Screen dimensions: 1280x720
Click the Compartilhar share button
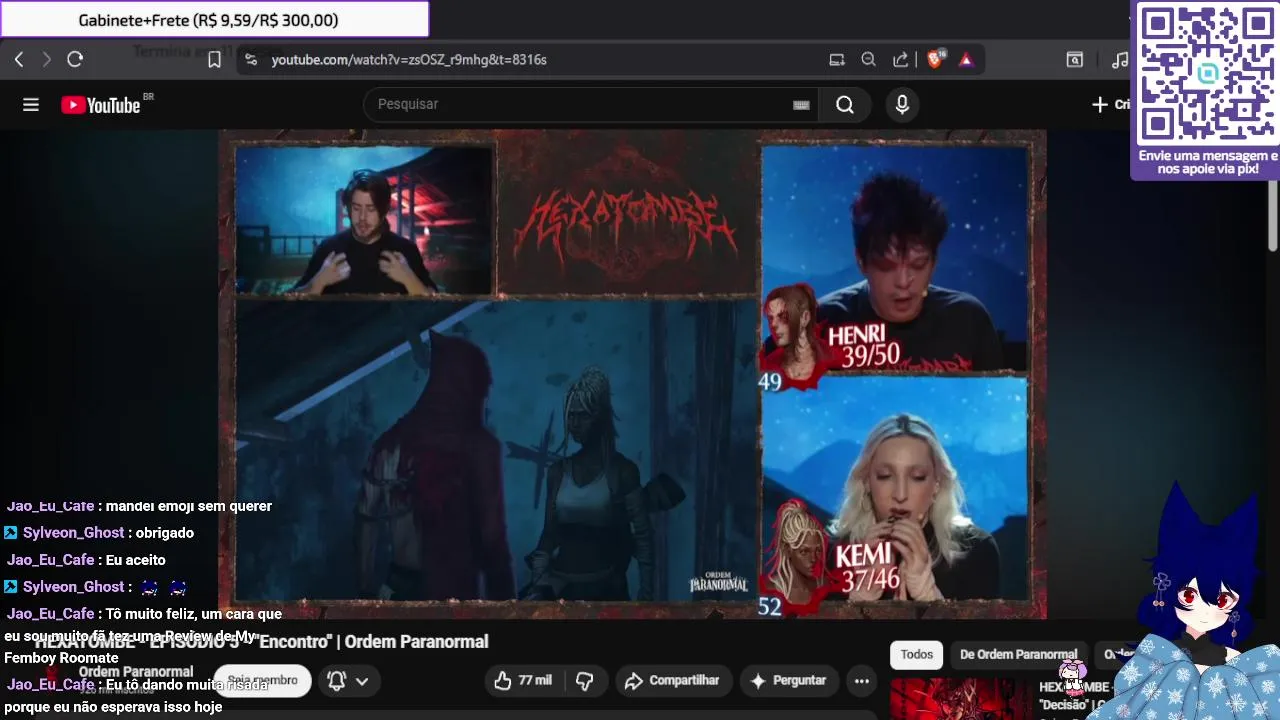coord(673,681)
